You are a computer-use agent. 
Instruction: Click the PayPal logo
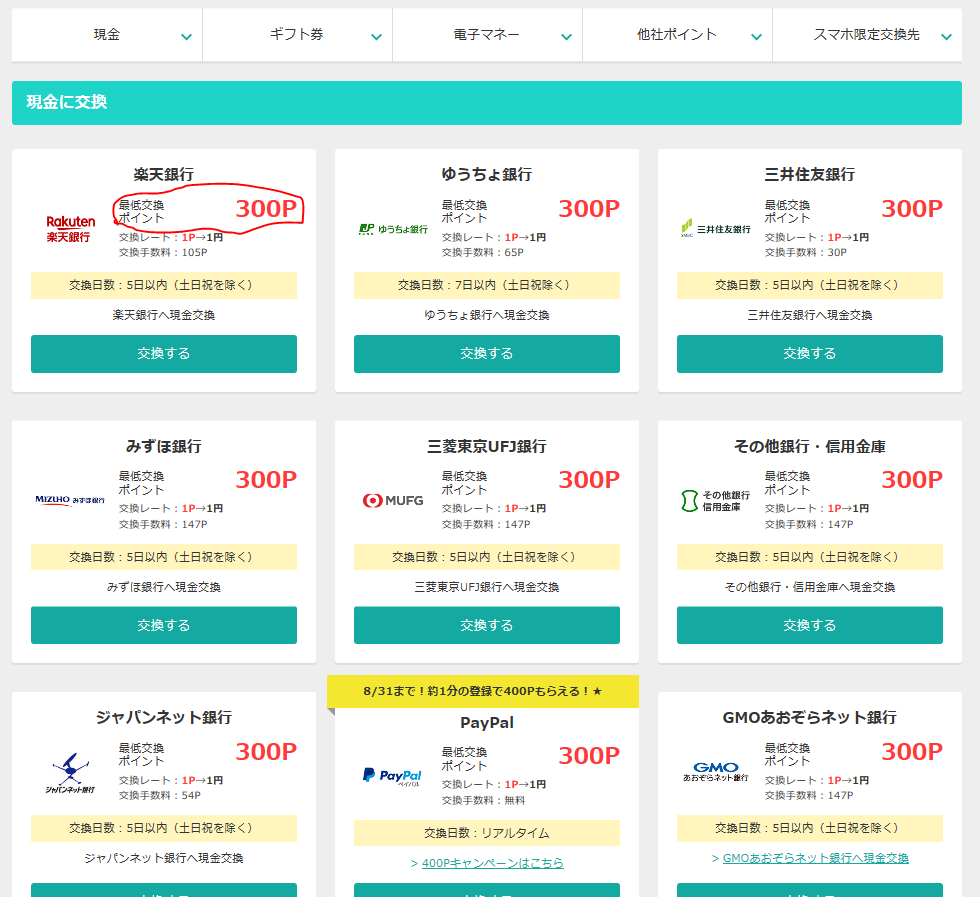[x=392, y=777]
